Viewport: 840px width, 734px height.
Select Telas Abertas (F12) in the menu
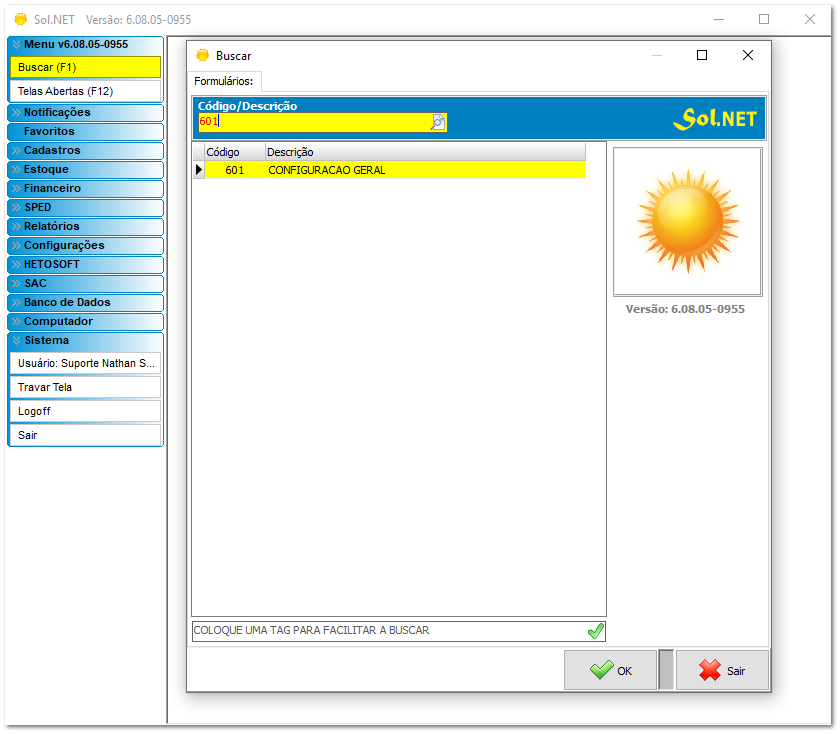(x=85, y=89)
